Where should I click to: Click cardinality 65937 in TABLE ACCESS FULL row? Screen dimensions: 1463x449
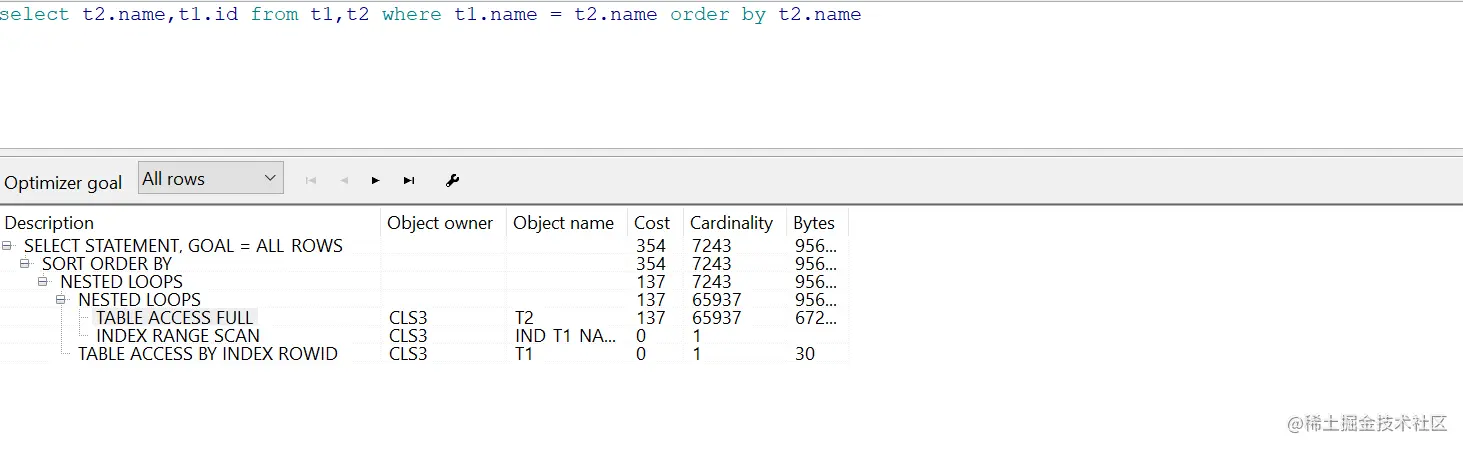coord(716,317)
